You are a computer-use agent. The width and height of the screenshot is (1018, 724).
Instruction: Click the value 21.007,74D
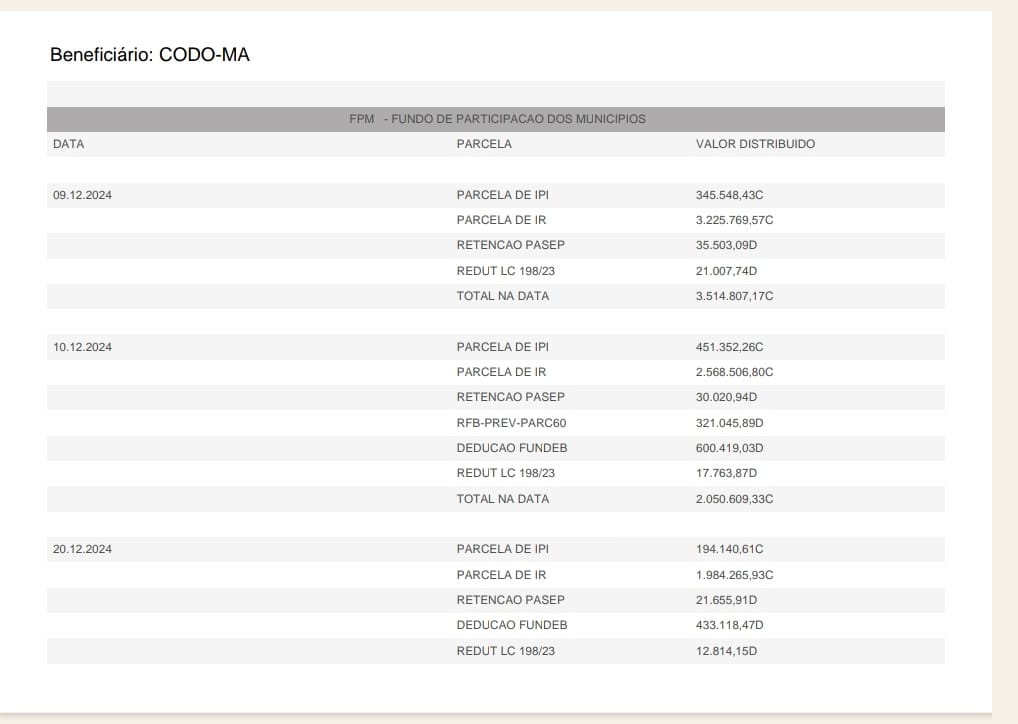pos(726,271)
